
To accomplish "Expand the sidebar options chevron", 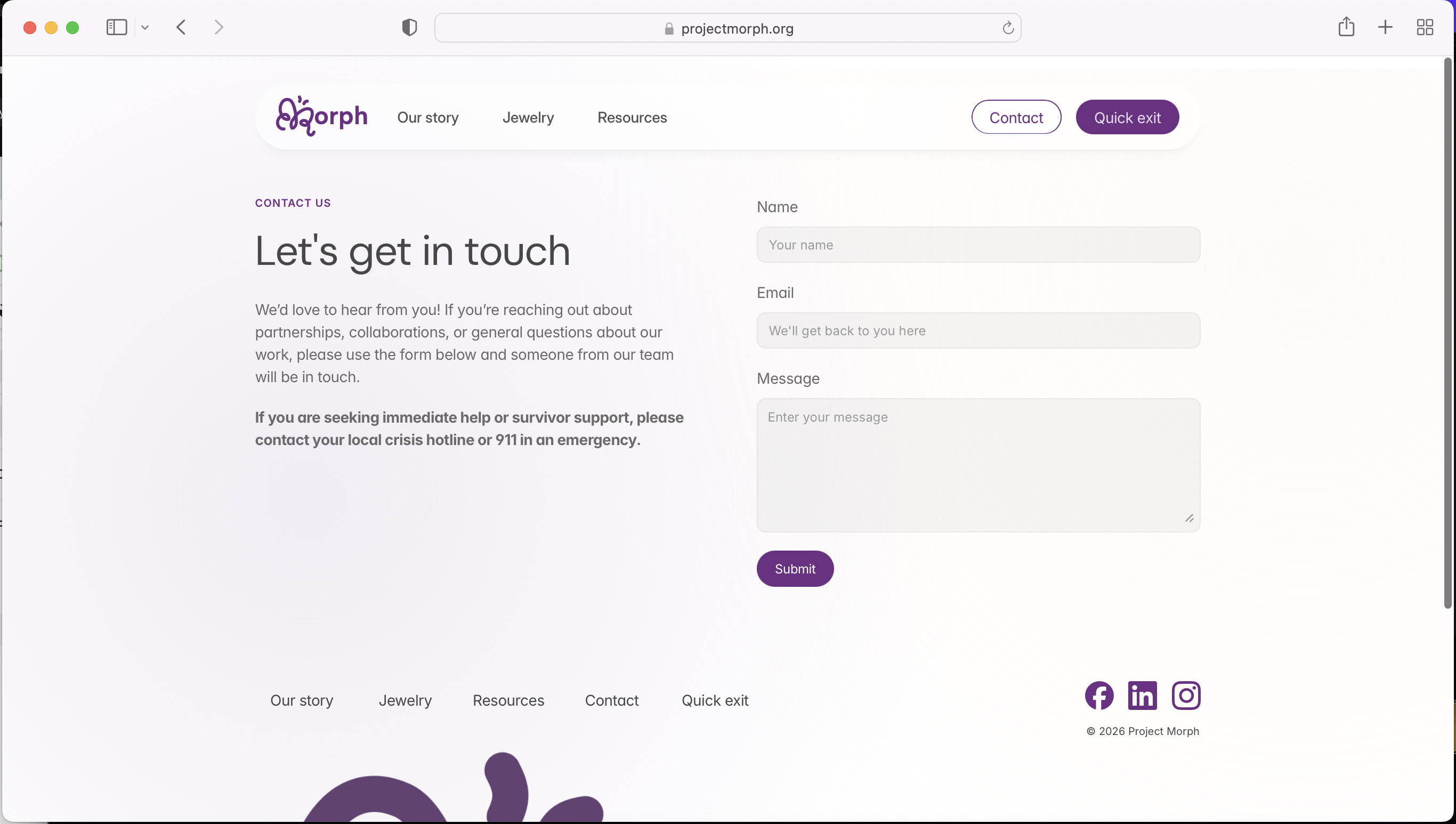I will [x=145, y=27].
